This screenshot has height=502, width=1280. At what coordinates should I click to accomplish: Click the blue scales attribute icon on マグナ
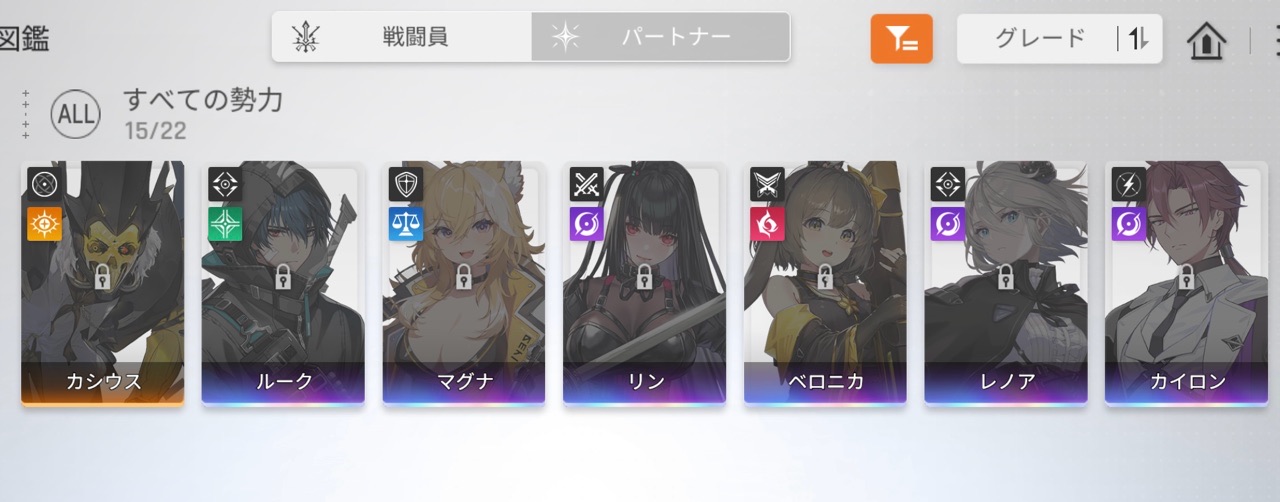tap(406, 224)
